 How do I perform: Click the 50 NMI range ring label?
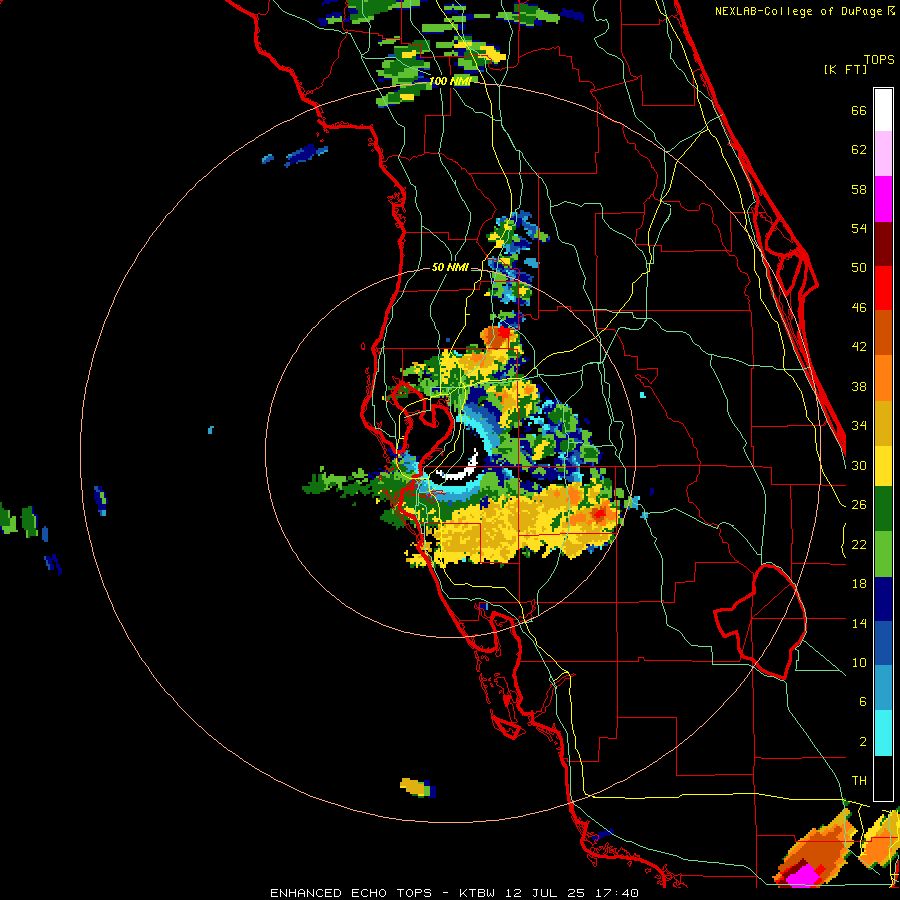449,267
